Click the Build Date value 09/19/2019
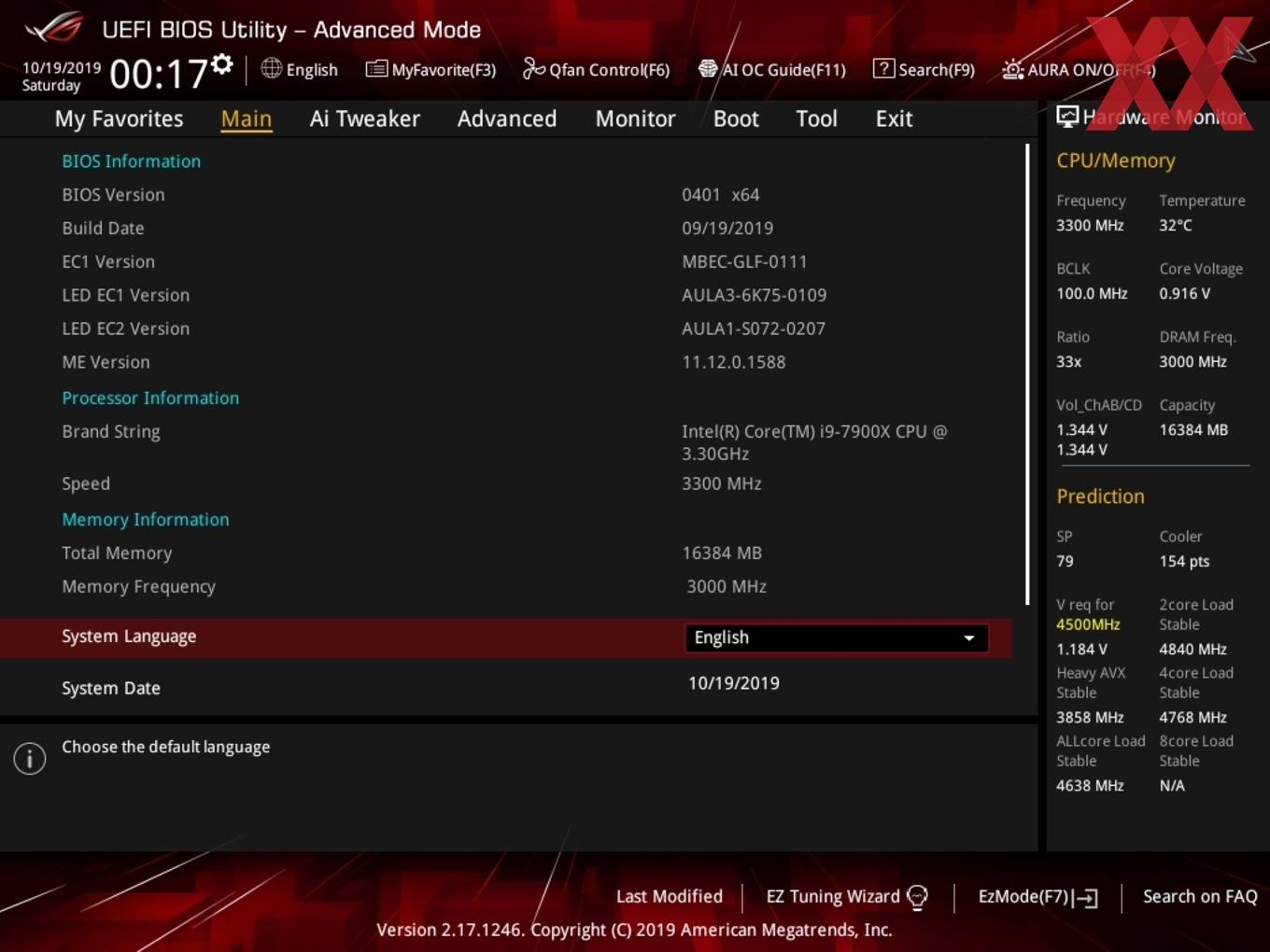Viewport: 1270px width, 952px height. [727, 229]
